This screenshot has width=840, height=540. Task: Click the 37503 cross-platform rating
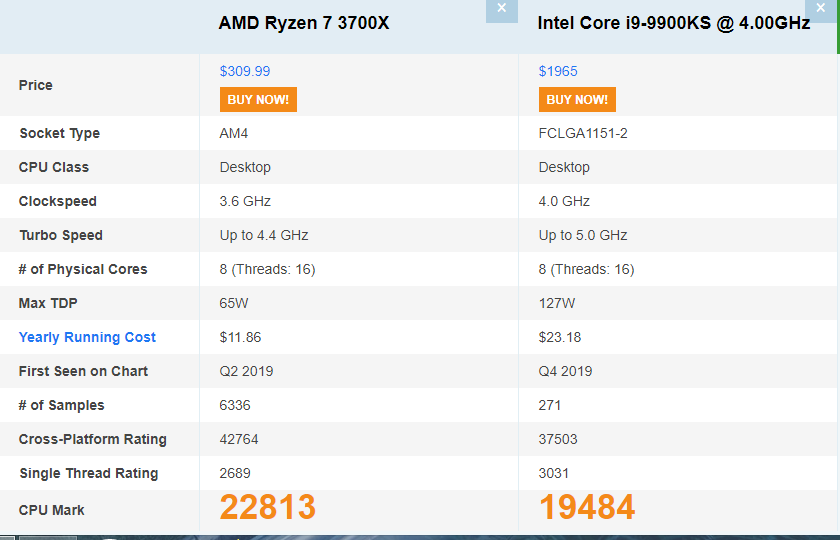tap(558, 439)
